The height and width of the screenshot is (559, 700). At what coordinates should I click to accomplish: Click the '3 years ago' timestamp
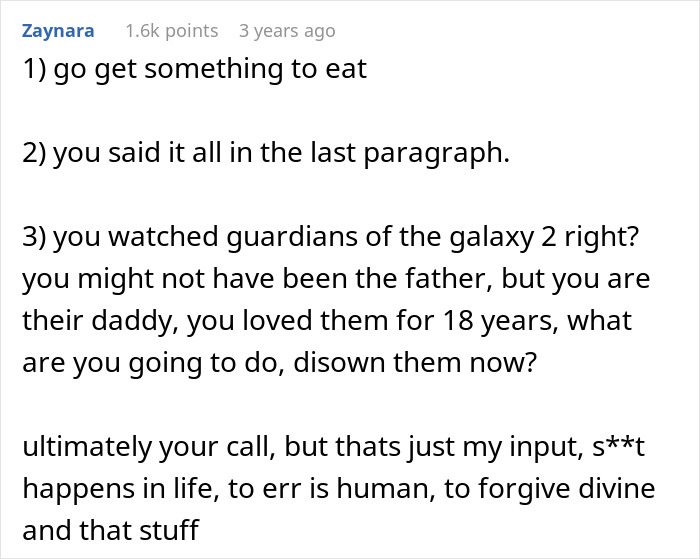pos(287,31)
